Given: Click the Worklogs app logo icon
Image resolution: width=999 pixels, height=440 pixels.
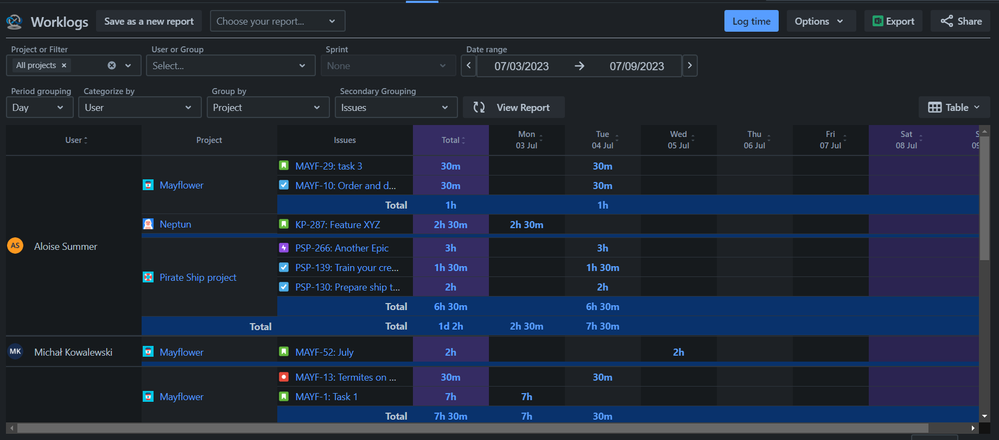Looking at the screenshot, I should [x=14, y=21].
